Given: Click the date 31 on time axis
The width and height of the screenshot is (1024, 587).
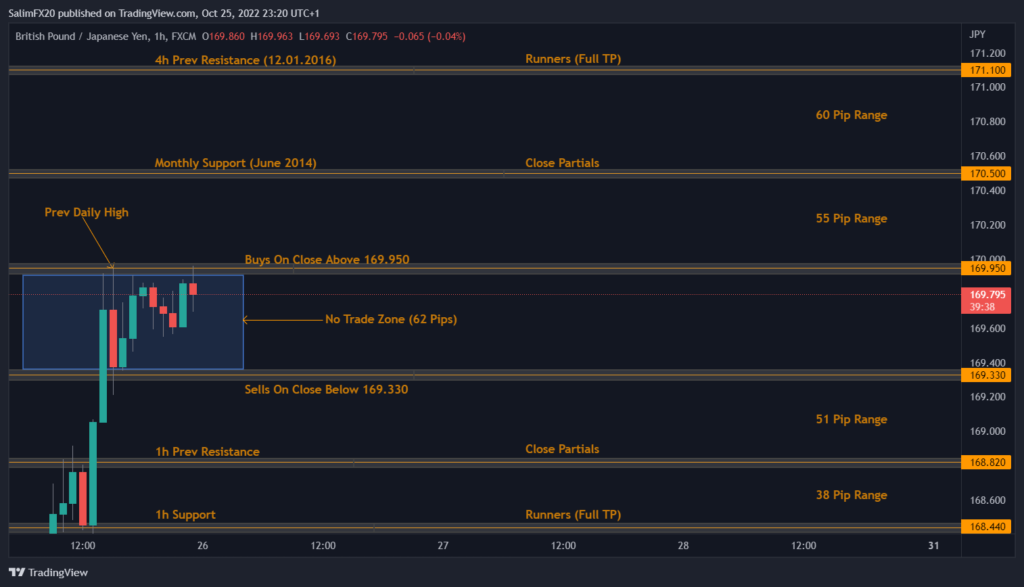Looking at the screenshot, I should click(933, 546).
